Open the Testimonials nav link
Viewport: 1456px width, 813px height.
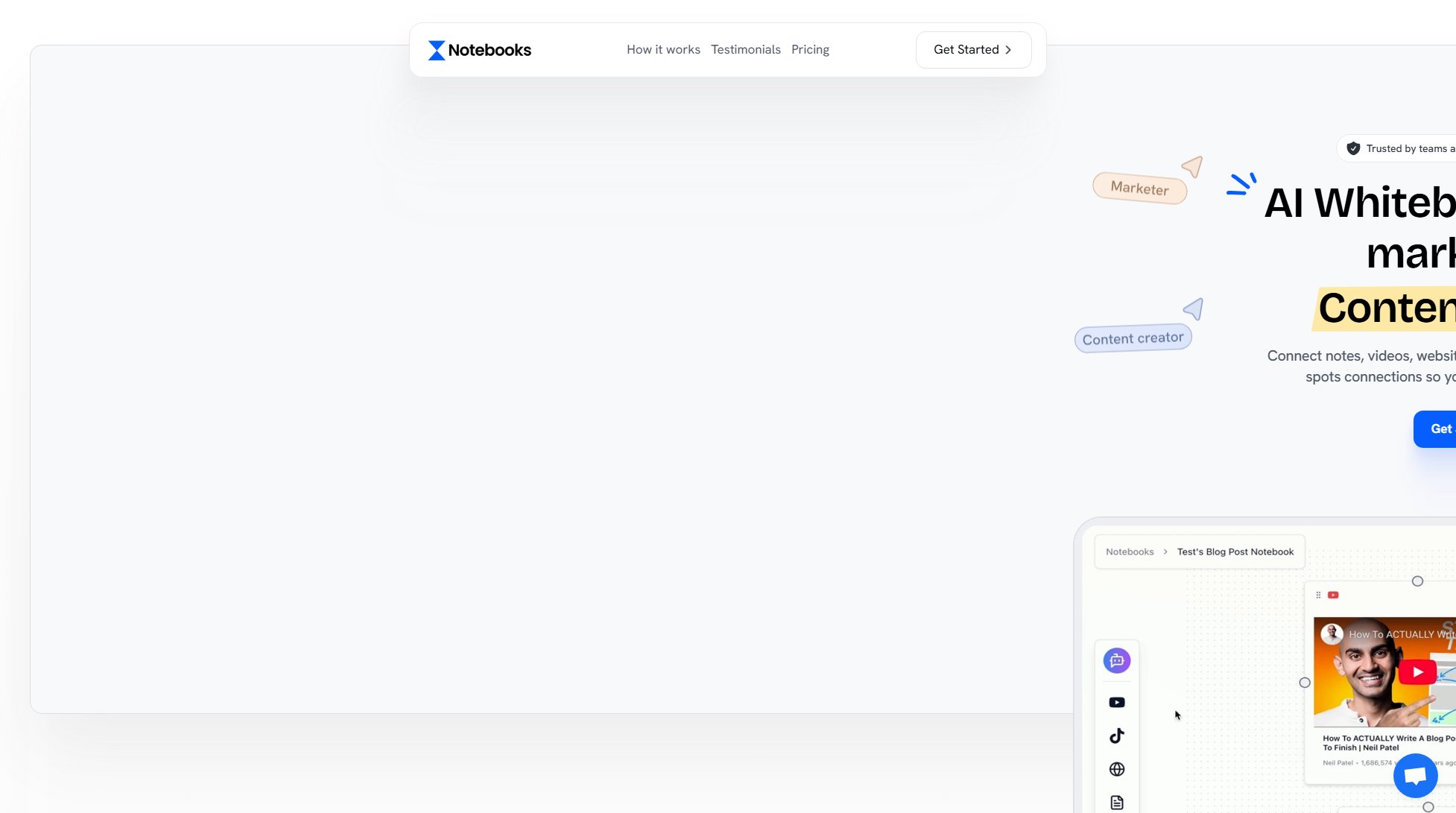[745, 50]
